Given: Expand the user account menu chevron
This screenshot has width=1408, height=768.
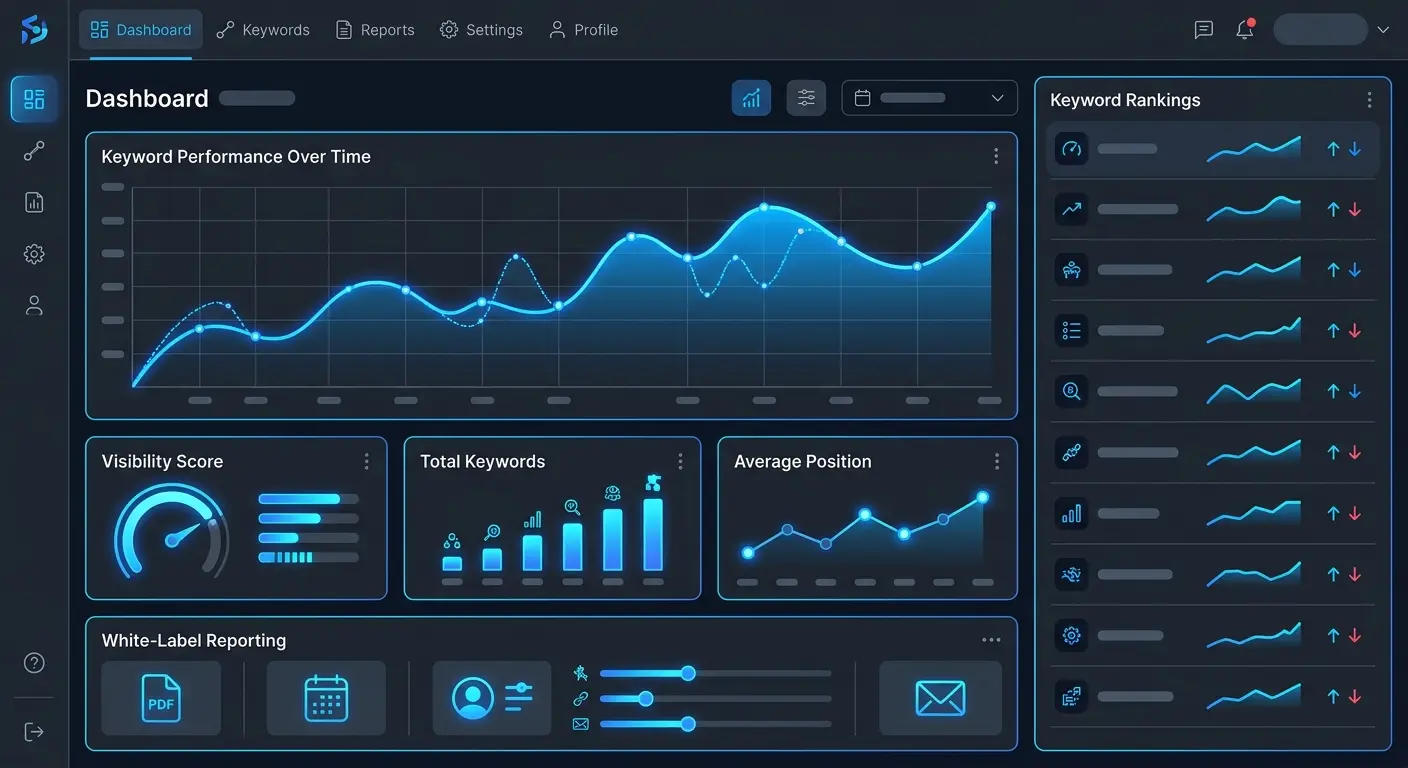Looking at the screenshot, I should point(1383,30).
